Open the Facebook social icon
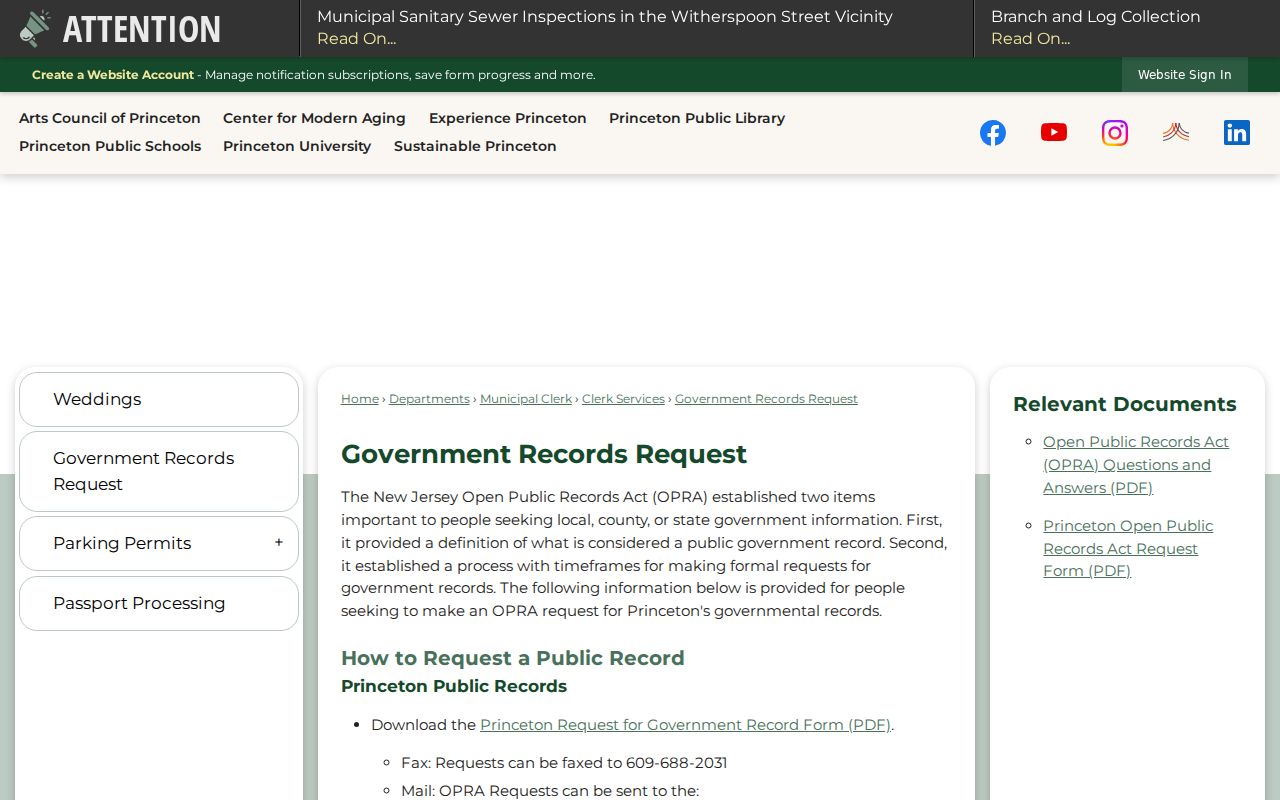Viewport: 1280px width, 800px height. point(993,133)
